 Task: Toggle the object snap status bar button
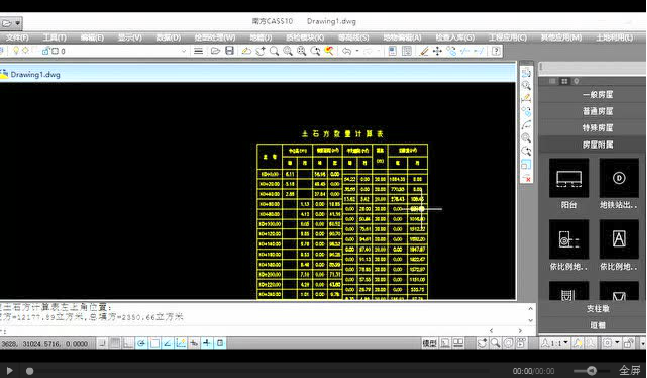point(155,343)
